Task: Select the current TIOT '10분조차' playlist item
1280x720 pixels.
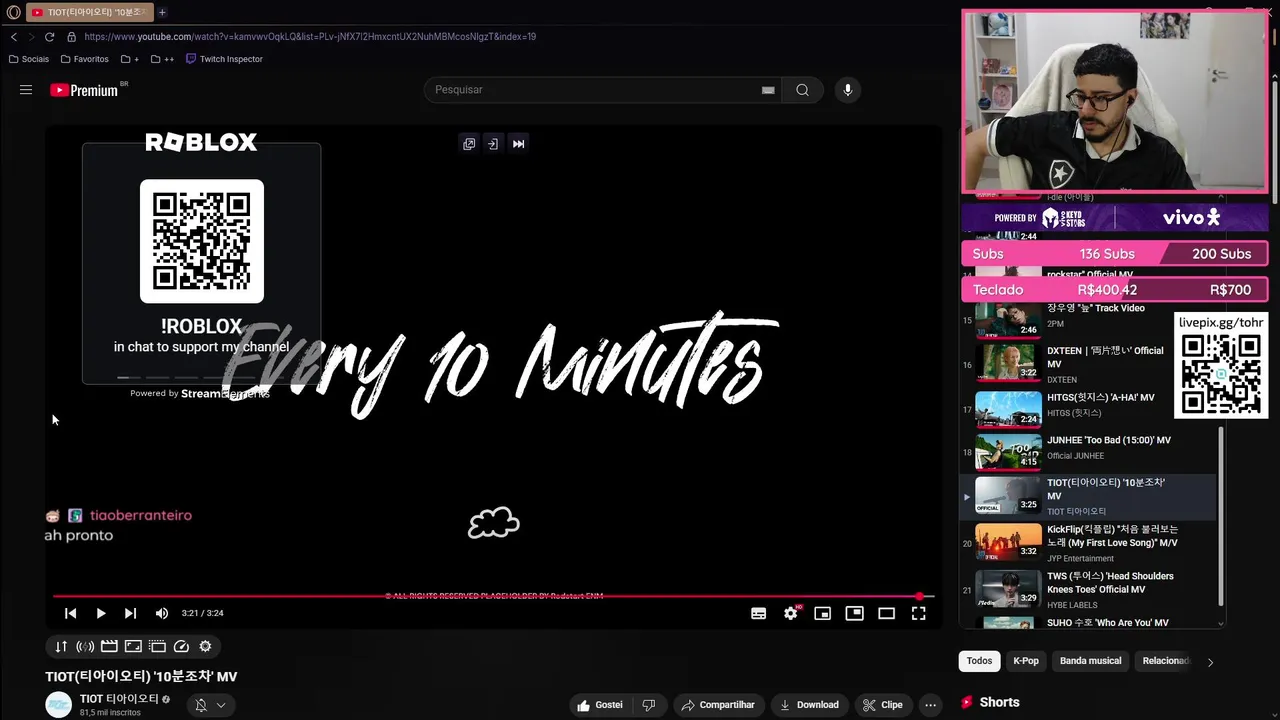Action: [x=1090, y=497]
